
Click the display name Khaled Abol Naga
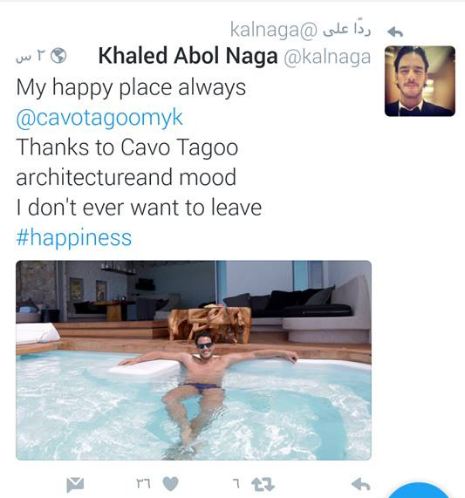coord(188,56)
